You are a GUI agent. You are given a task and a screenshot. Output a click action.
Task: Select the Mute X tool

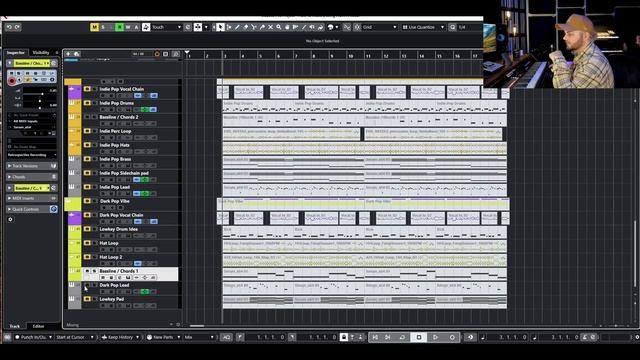[270, 27]
